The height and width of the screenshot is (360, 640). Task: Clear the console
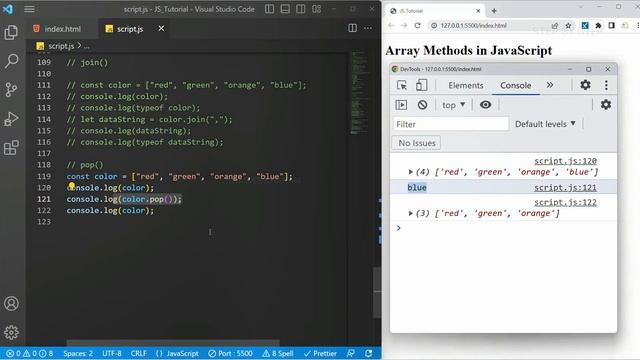pyautogui.click(x=422, y=105)
